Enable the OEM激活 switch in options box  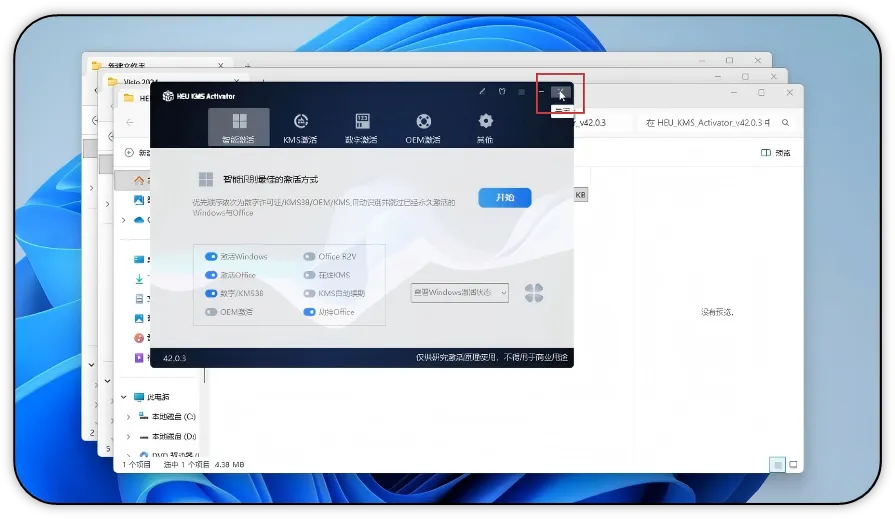(211, 312)
